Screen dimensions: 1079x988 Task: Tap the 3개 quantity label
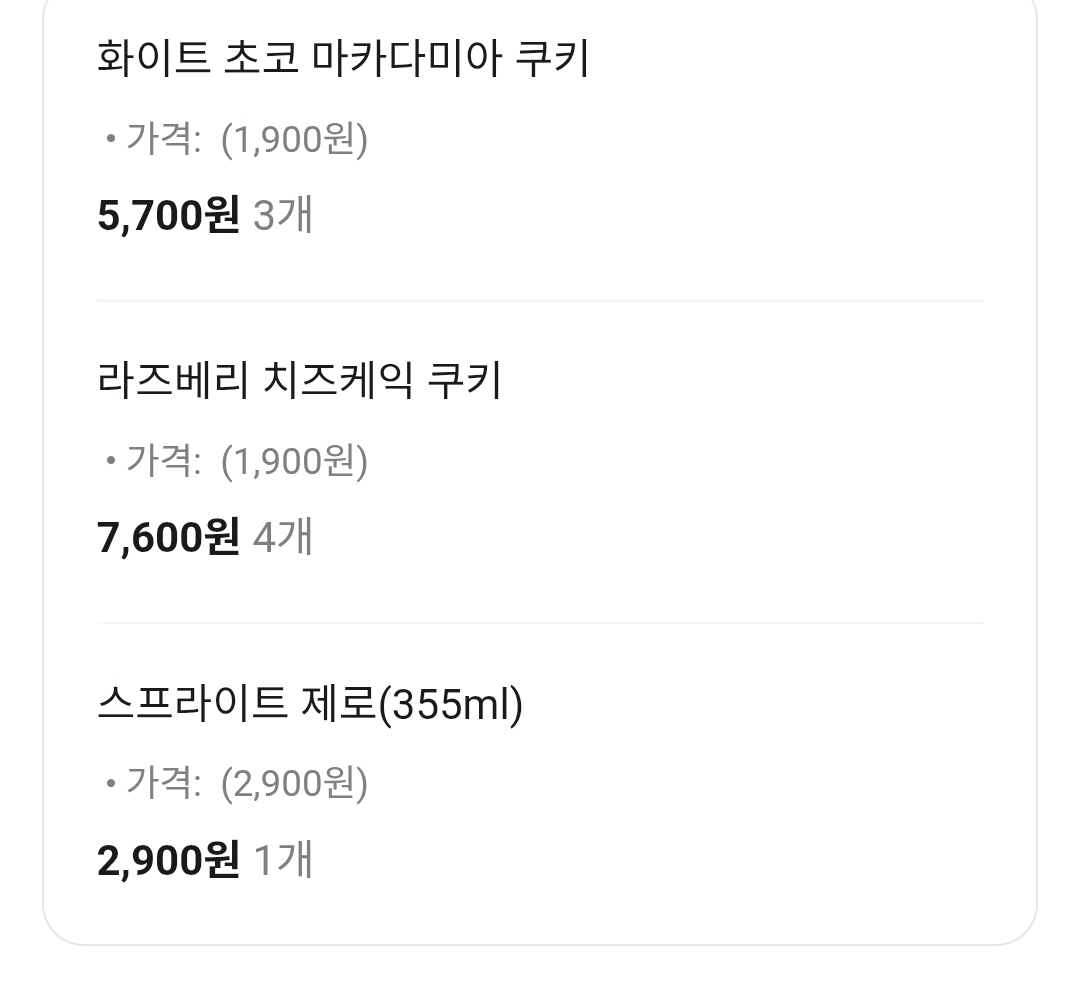point(283,215)
